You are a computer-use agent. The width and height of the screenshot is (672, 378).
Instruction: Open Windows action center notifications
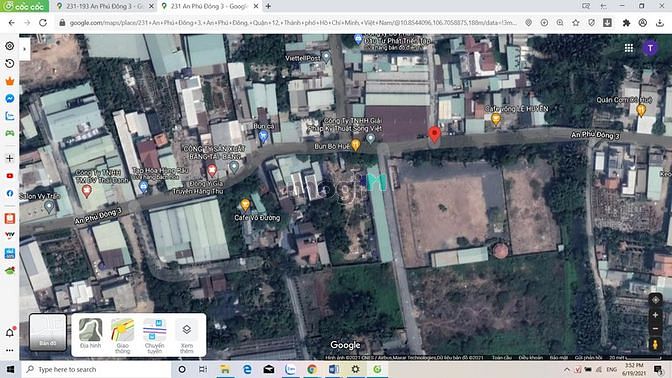[658, 369]
